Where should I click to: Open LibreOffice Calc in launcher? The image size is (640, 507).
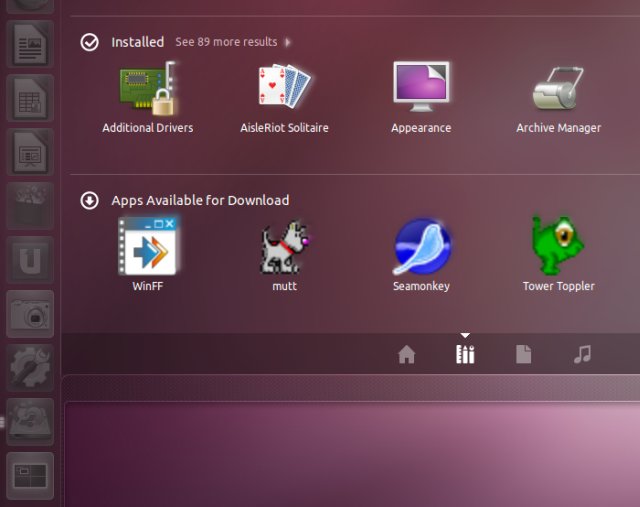point(30,98)
